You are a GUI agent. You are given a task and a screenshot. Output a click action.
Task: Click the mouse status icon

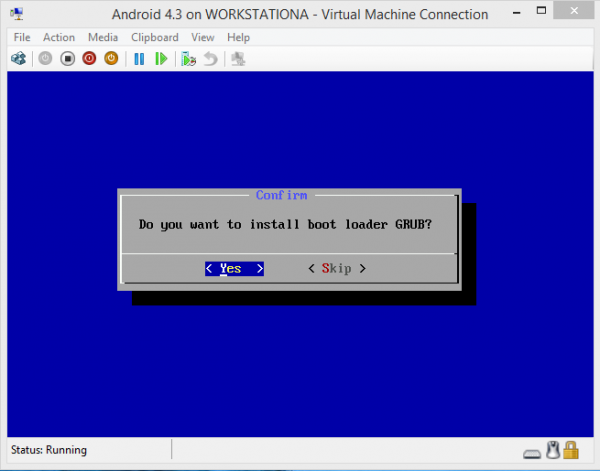tap(553, 450)
